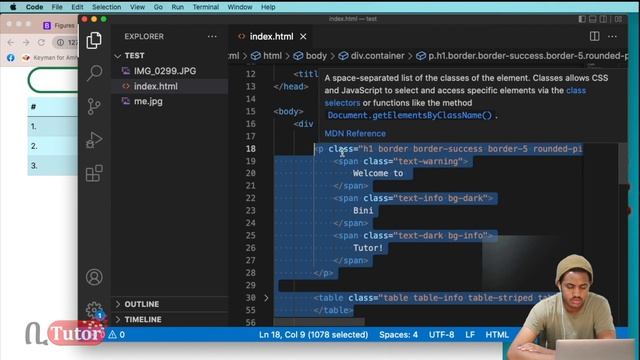Expand folded table block at line 30
Image resolution: width=640 pixels, height=360 pixels.
[x=266, y=298]
